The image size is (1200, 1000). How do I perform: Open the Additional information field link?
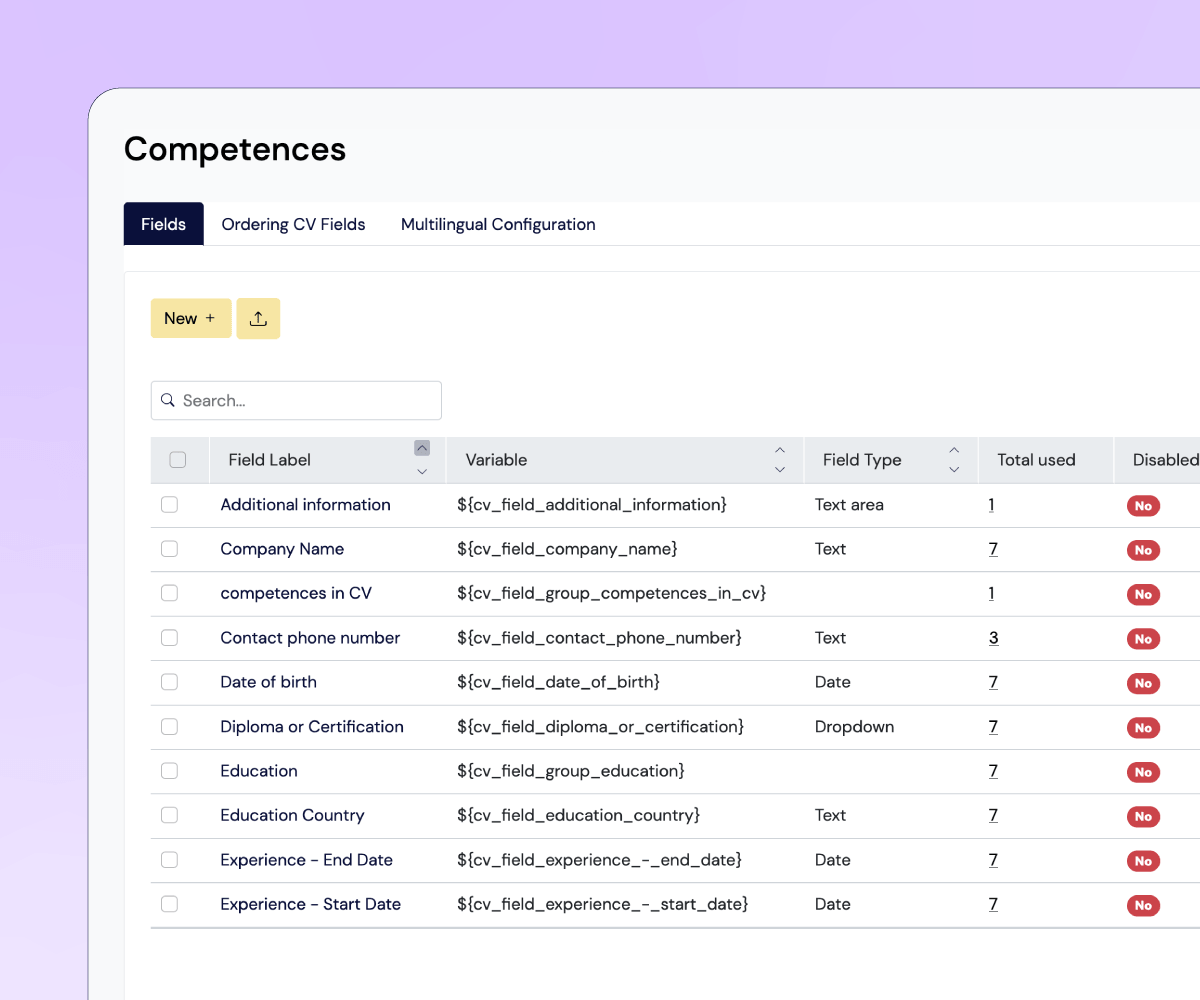tap(305, 505)
